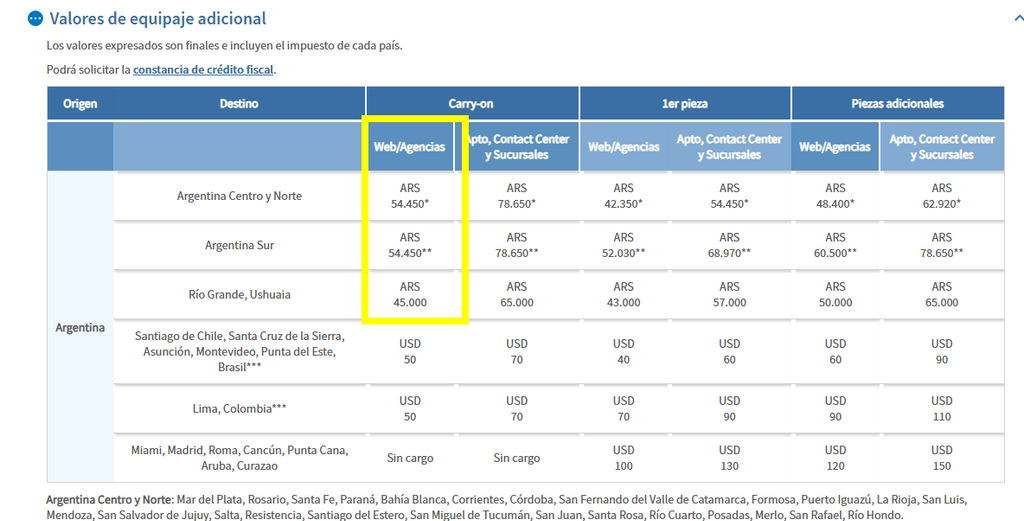This screenshot has width=1024, height=521.
Task: Click USD 150 value in Miami row
Action: pos(942,458)
